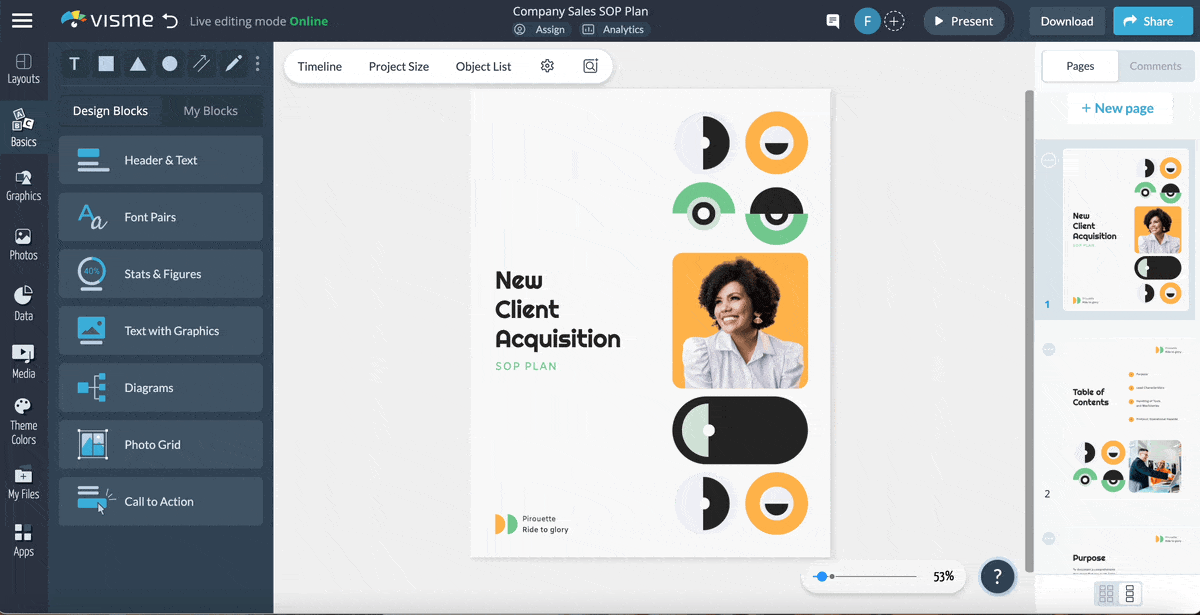The height and width of the screenshot is (615, 1200).
Task: Expand more shape tools options
Action: click(x=258, y=64)
